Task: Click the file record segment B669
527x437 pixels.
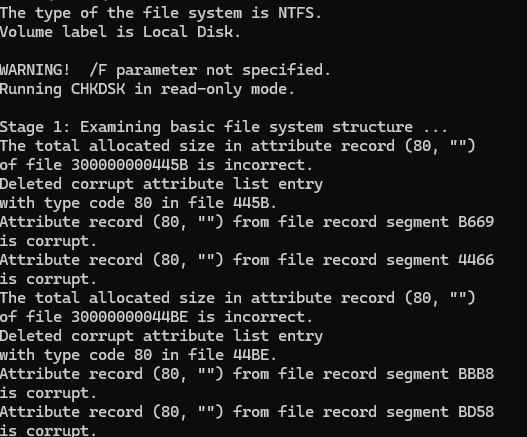Action: click(476, 222)
